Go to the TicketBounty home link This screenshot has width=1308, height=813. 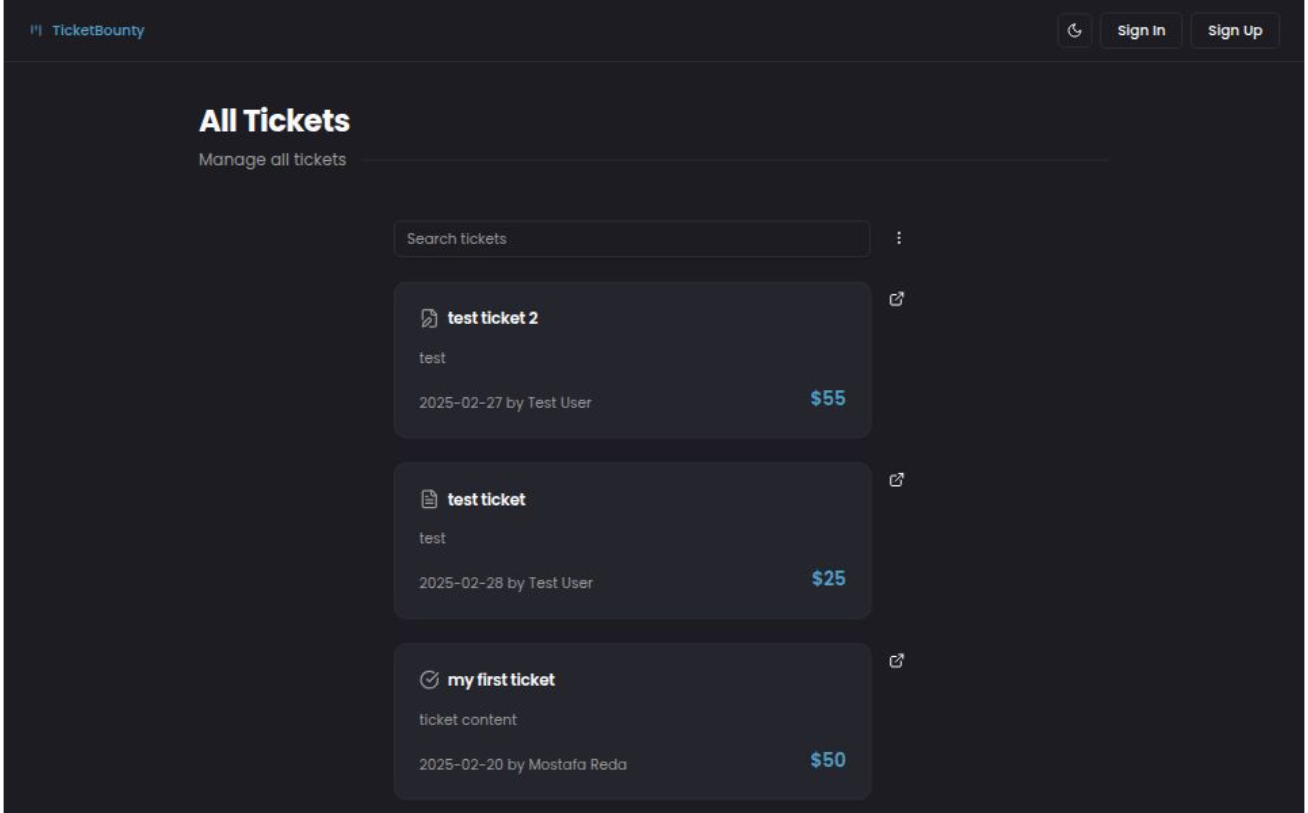pos(97,31)
